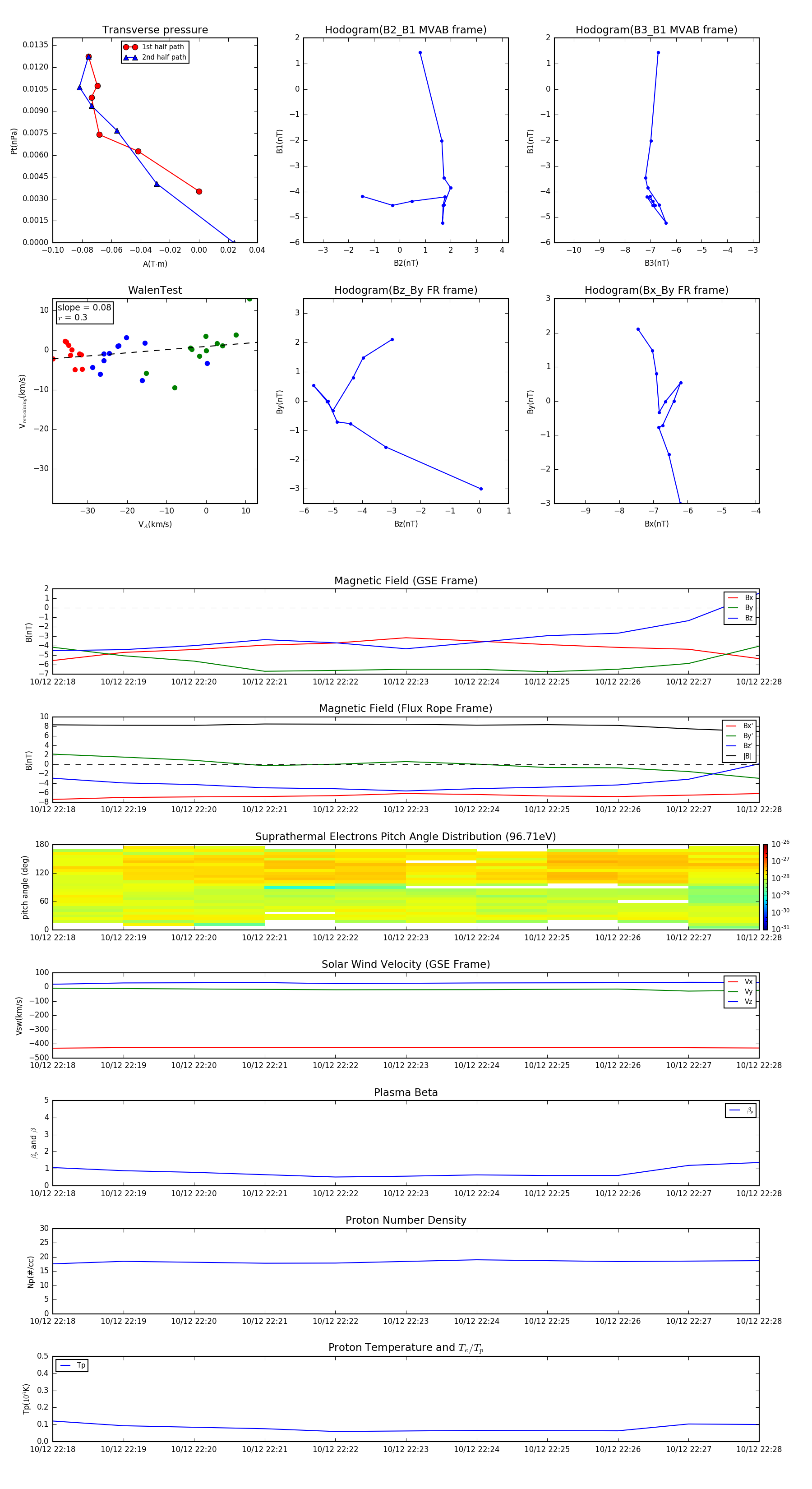This screenshot has width=812, height=1489.
Task: Click the "Hodogram(Bx_By FR frame)" title
Action: (656, 290)
